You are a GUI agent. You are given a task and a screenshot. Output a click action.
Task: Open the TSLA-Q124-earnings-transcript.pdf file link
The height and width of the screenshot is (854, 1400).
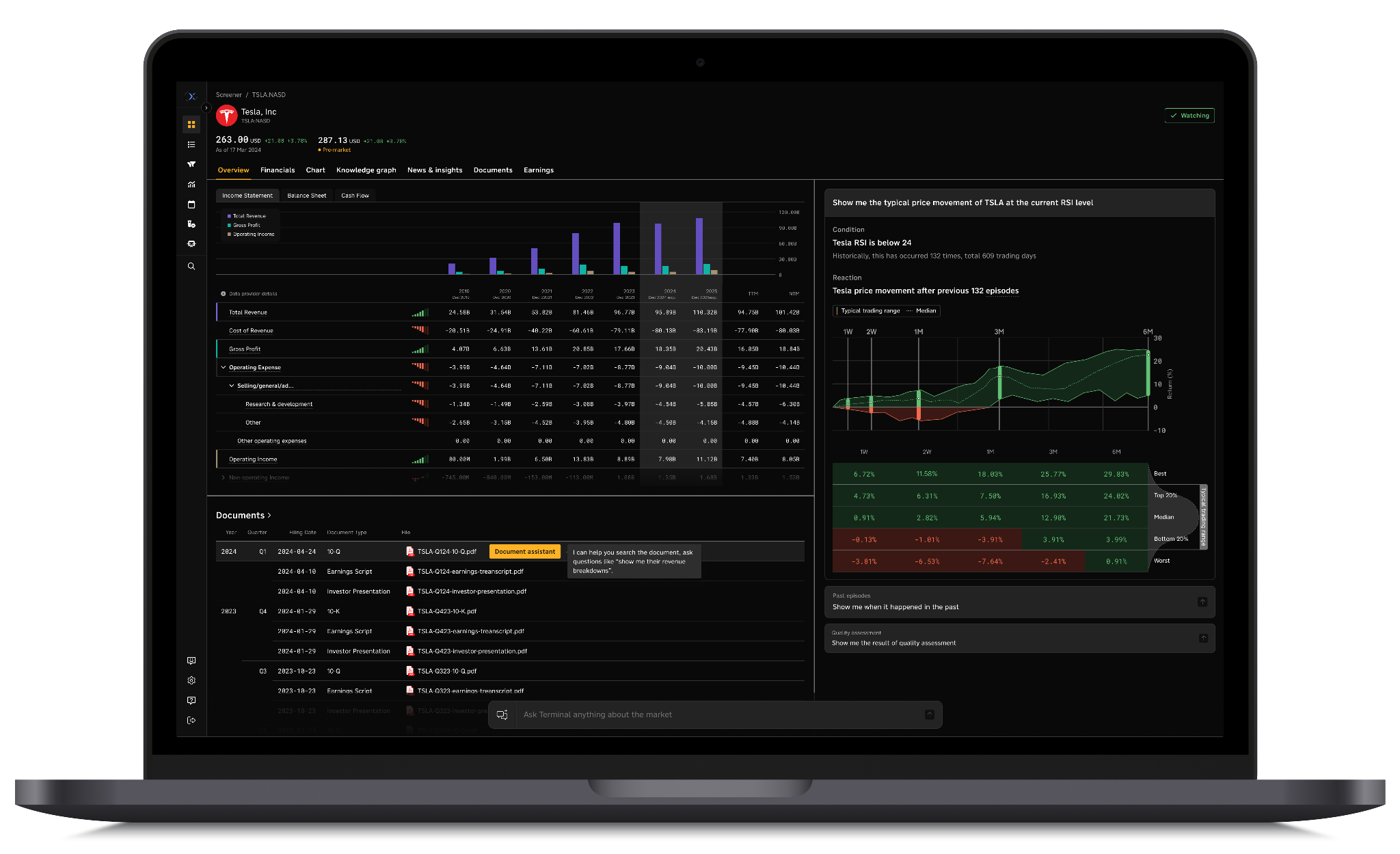(x=470, y=572)
